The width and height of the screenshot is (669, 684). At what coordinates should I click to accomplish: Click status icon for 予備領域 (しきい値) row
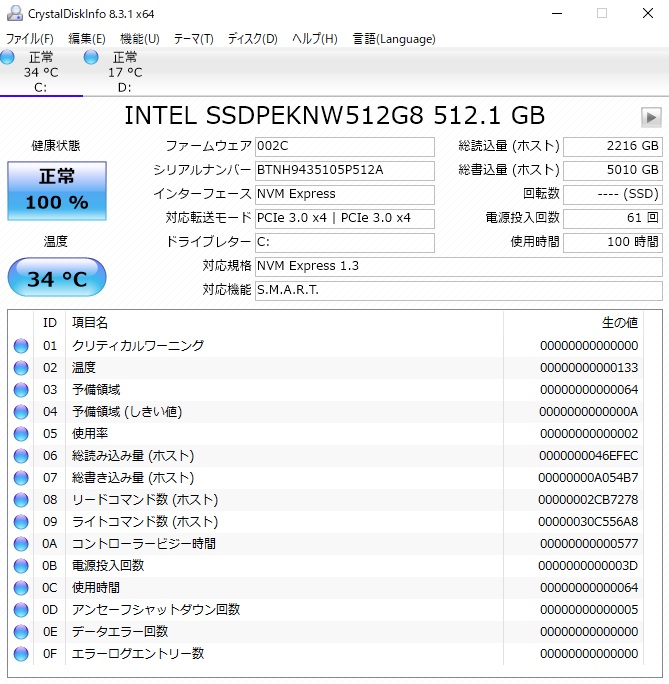pos(21,412)
